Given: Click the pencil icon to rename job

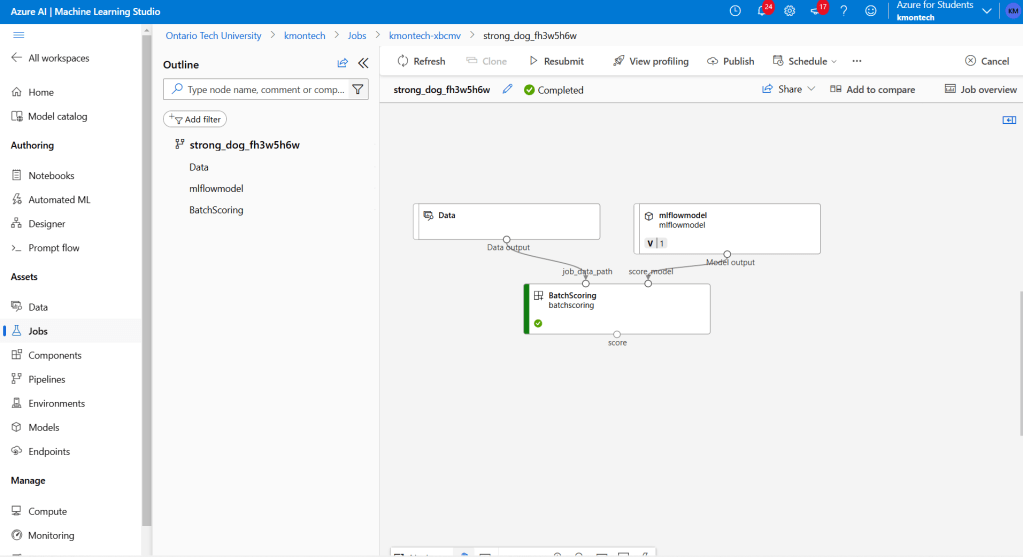Looking at the screenshot, I should pos(507,89).
